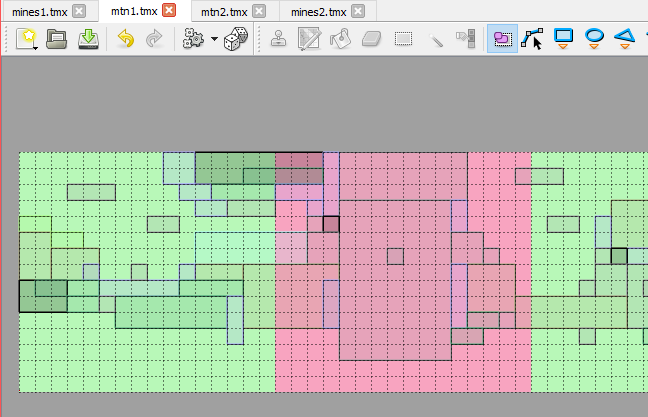Choose the Insert Rectangle tool
Image resolution: width=648 pixels, height=417 pixels.
pos(563,39)
